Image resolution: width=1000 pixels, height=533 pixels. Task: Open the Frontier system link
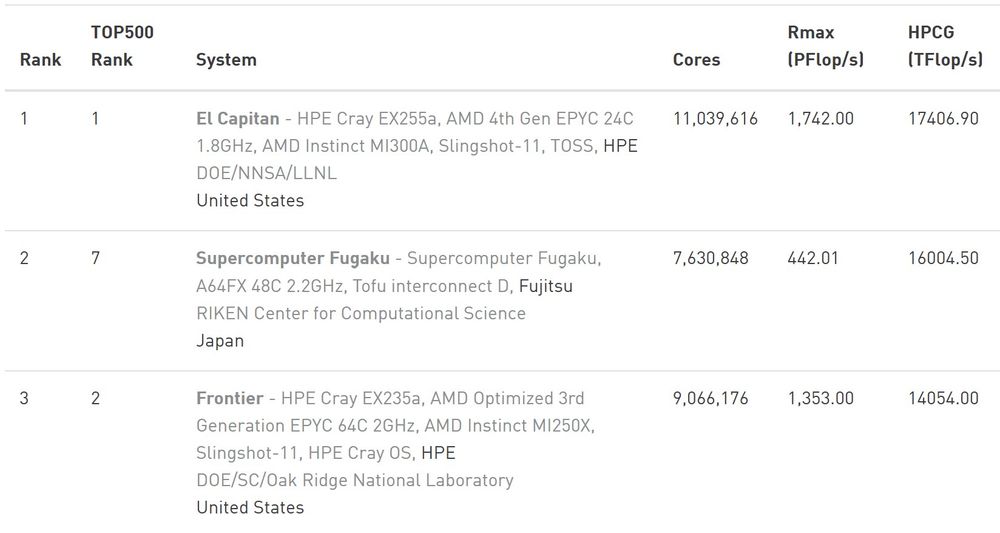point(230,398)
